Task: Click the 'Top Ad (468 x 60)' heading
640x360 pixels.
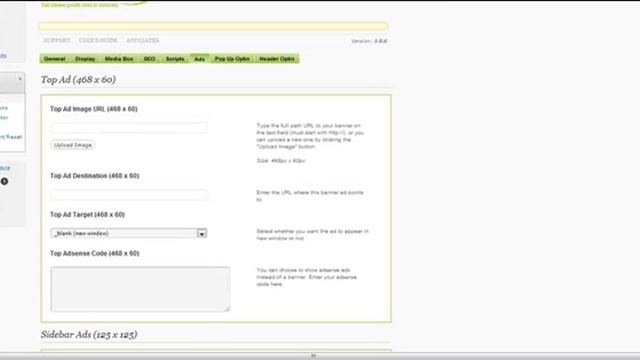Action: click(78, 80)
